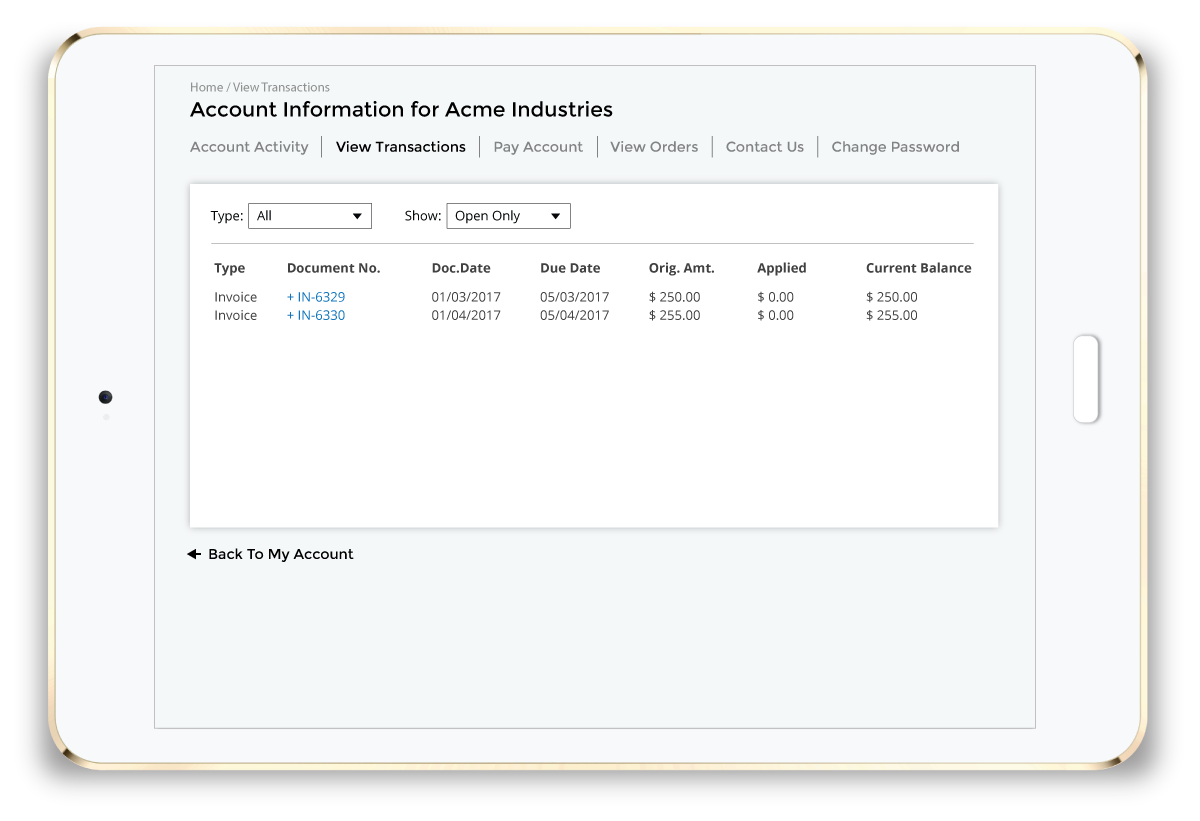Expand invoice IN-6329 details

[316, 297]
